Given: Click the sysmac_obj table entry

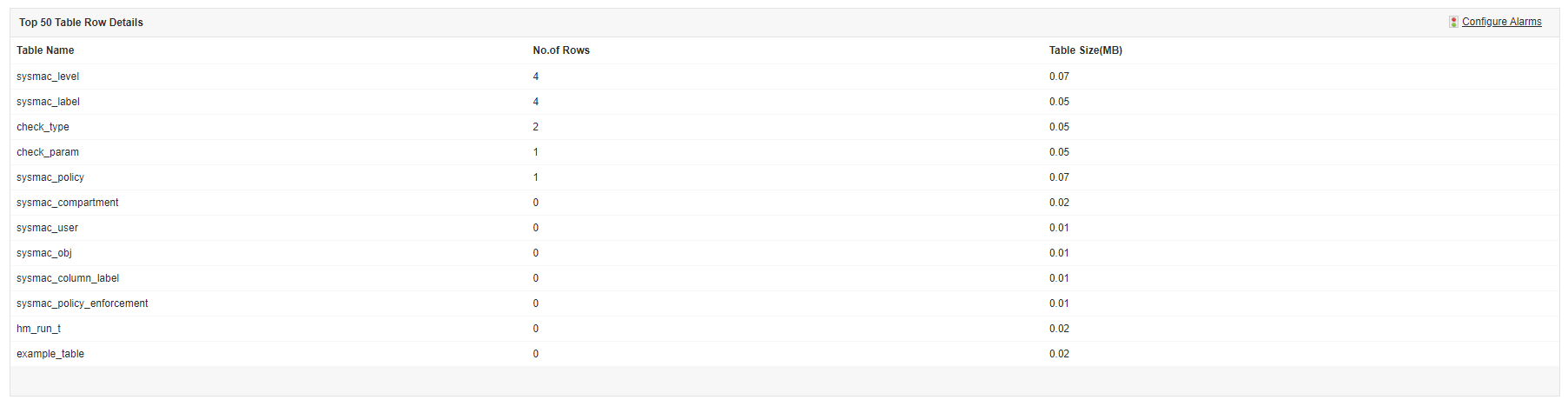Looking at the screenshot, I should click(44, 253).
